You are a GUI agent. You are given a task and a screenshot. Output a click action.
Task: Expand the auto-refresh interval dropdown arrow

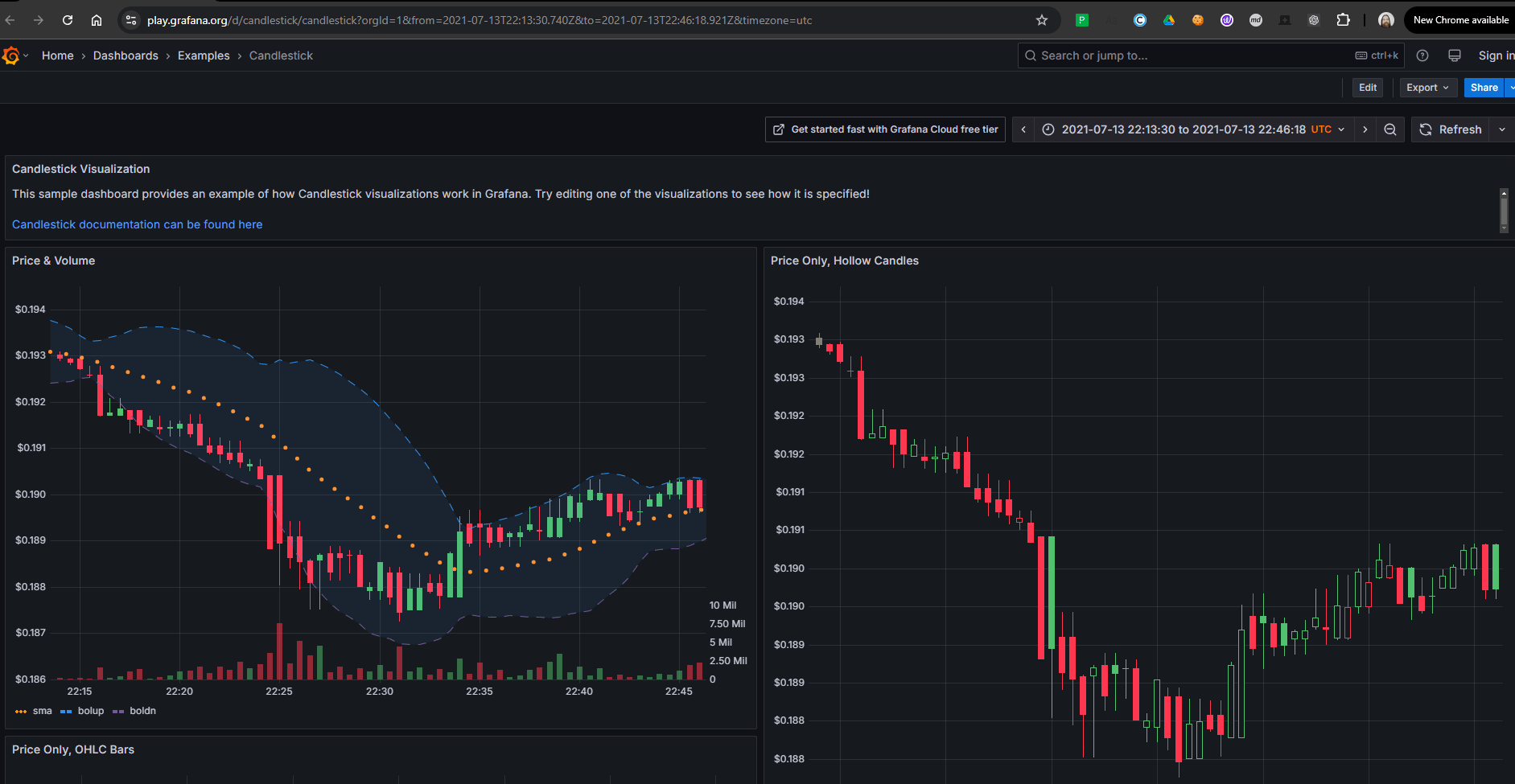1502,129
